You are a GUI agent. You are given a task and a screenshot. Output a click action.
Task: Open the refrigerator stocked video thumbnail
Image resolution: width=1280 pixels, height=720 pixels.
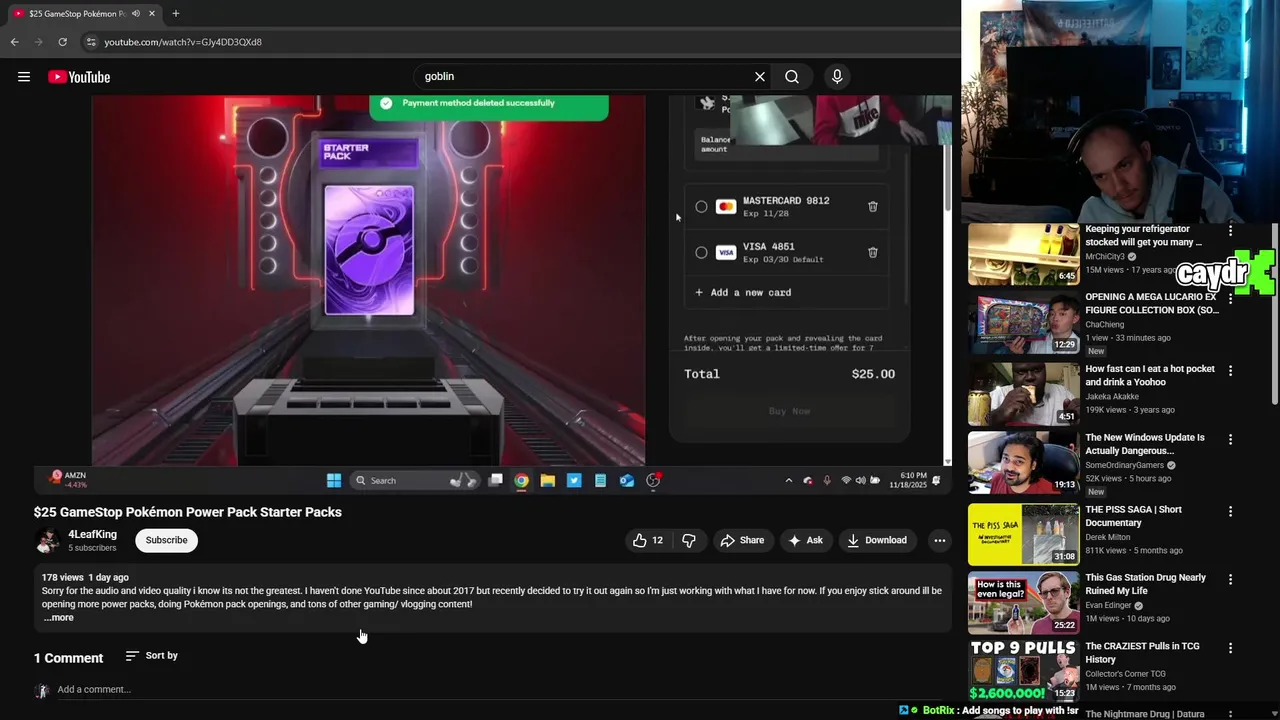pos(1023,254)
